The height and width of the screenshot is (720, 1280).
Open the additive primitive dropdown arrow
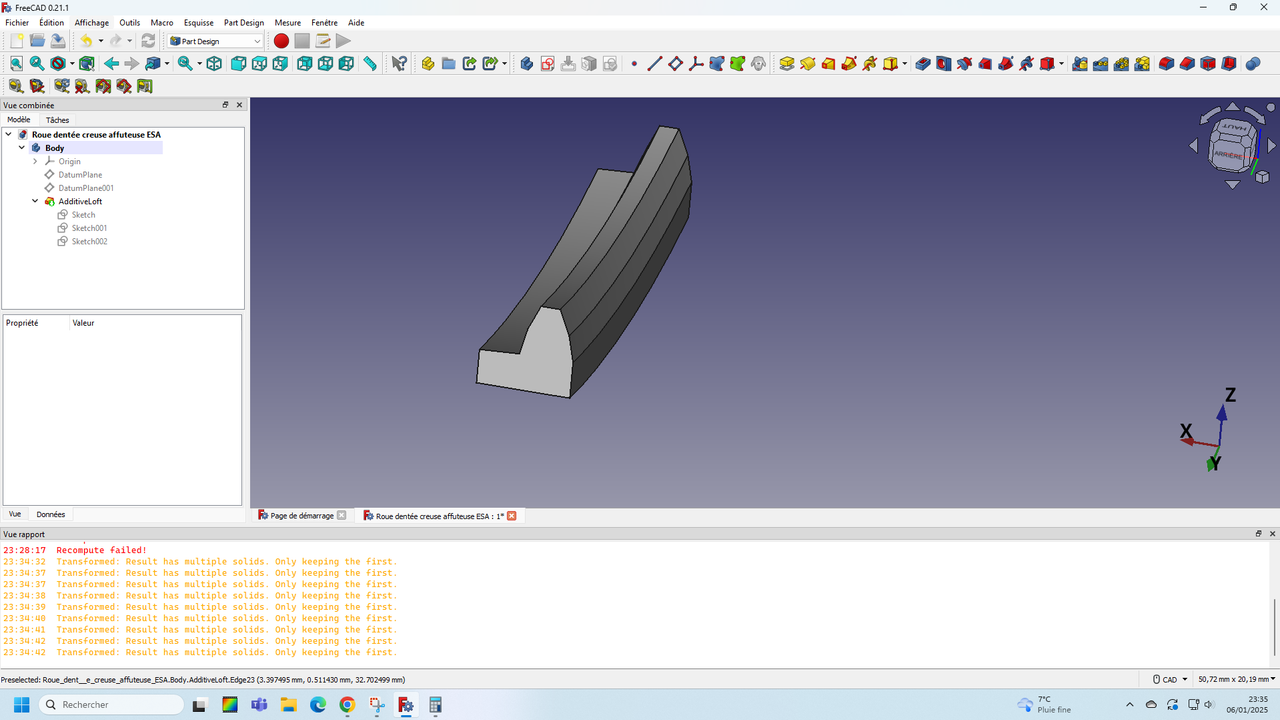[905, 64]
